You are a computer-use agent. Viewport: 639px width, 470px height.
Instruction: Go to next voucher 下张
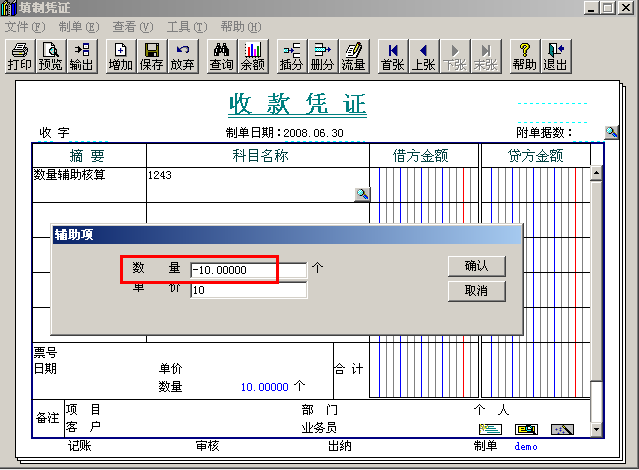click(455, 56)
